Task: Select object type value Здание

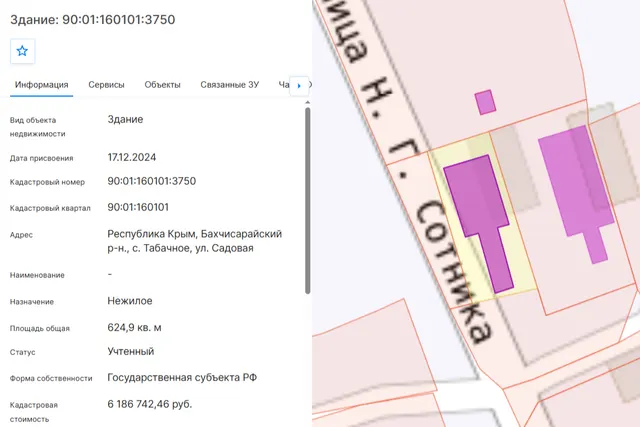Action: click(125, 119)
